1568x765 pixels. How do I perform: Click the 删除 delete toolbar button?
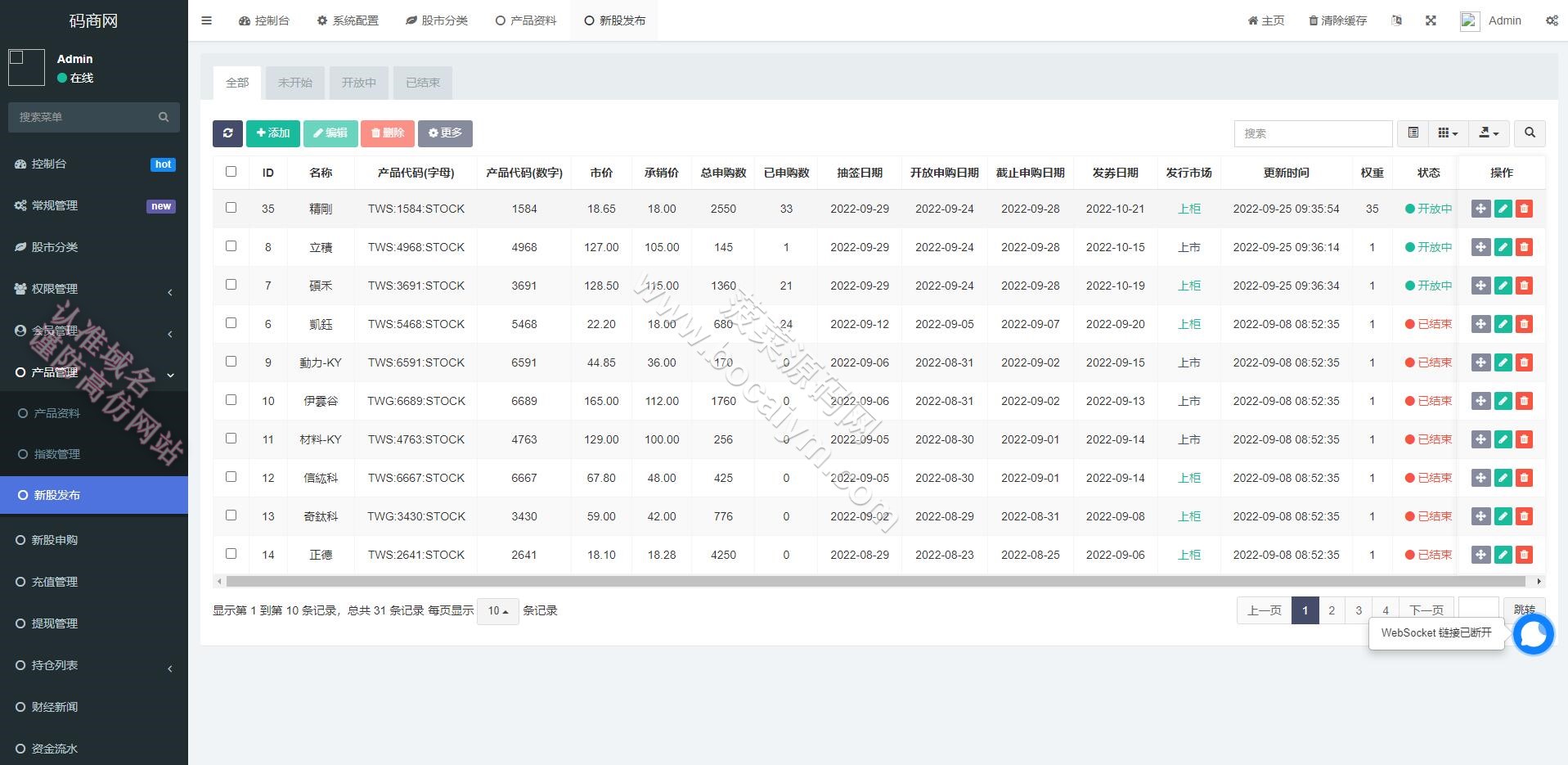[x=388, y=133]
